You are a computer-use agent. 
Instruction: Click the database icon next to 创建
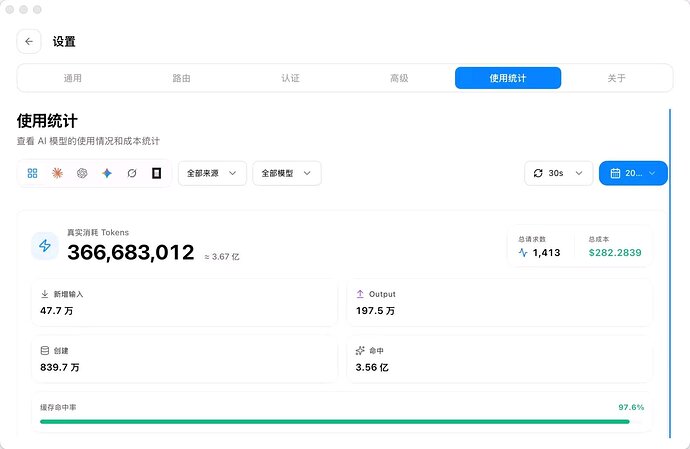tap(45, 351)
